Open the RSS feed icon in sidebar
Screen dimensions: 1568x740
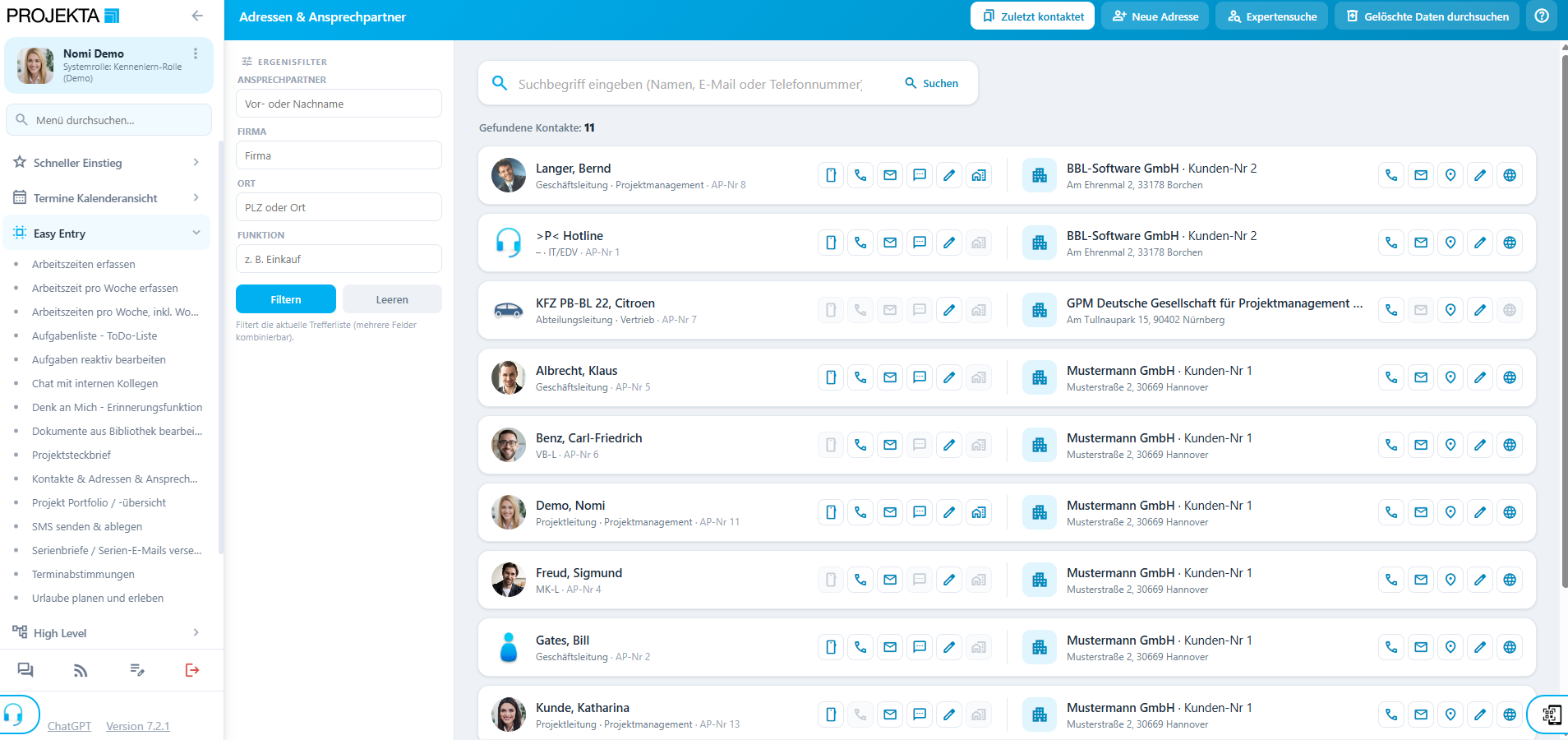81,670
